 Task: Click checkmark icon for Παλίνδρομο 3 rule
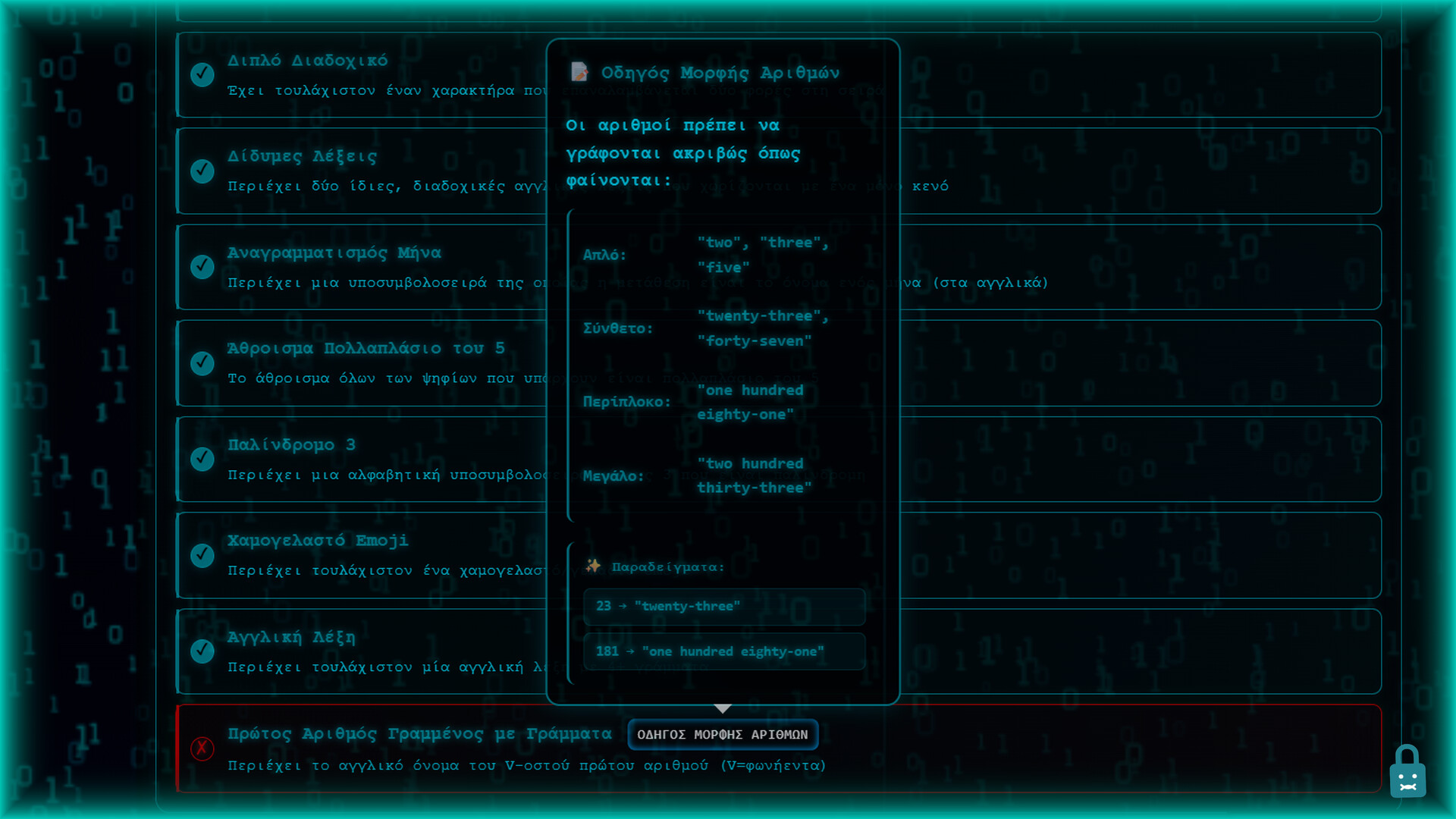pos(202,459)
